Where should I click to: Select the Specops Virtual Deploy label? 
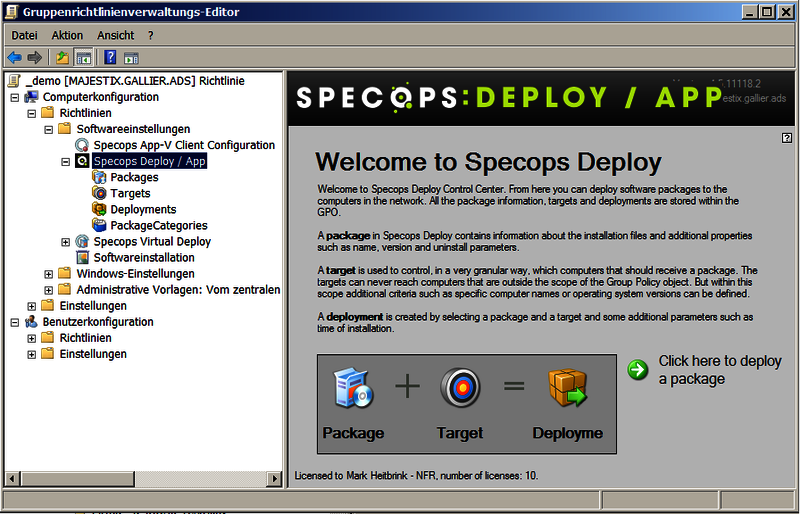point(152,241)
